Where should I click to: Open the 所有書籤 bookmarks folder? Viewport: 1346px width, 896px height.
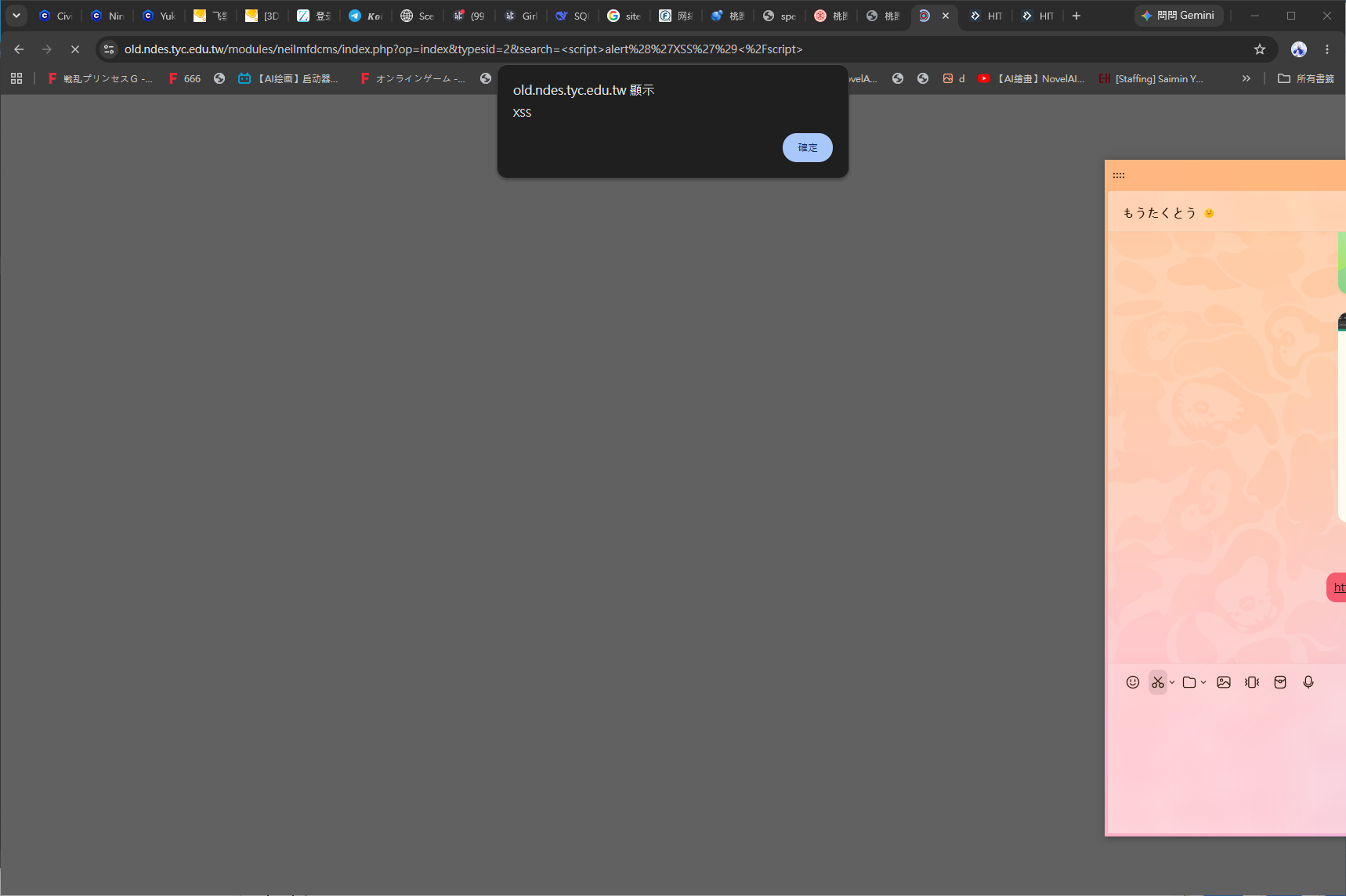tap(1306, 78)
